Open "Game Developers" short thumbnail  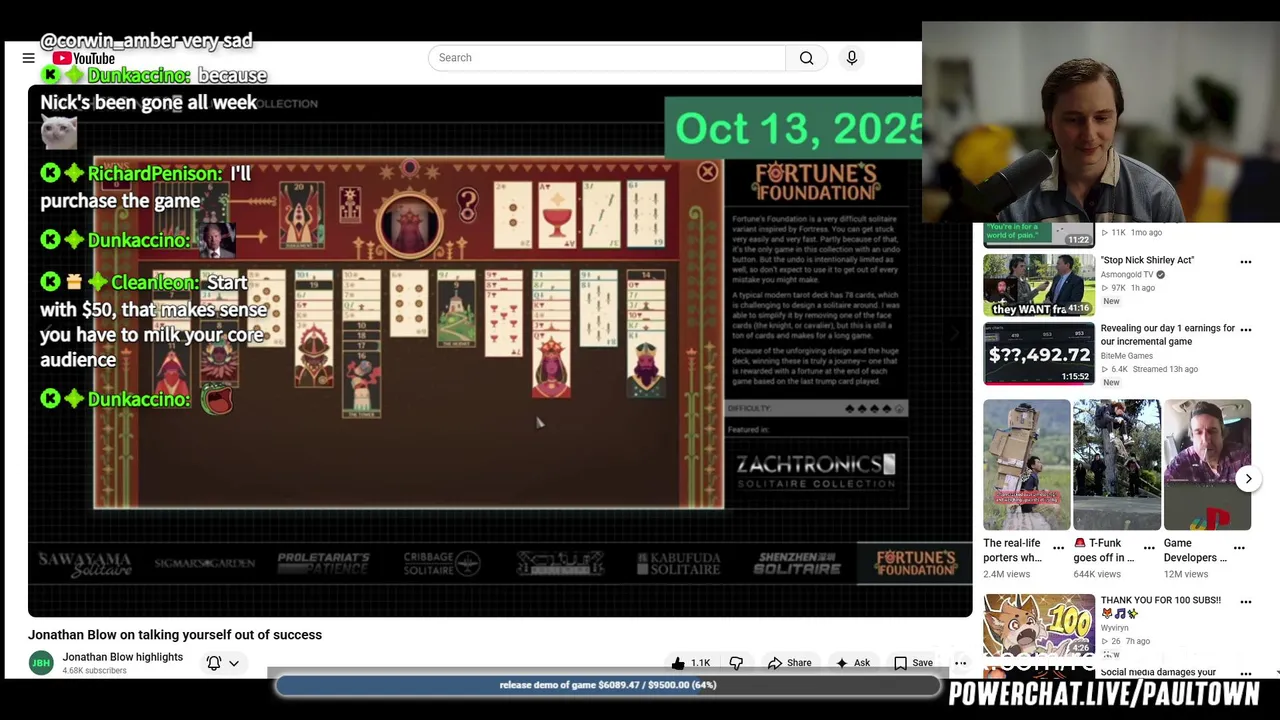(1207, 465)
